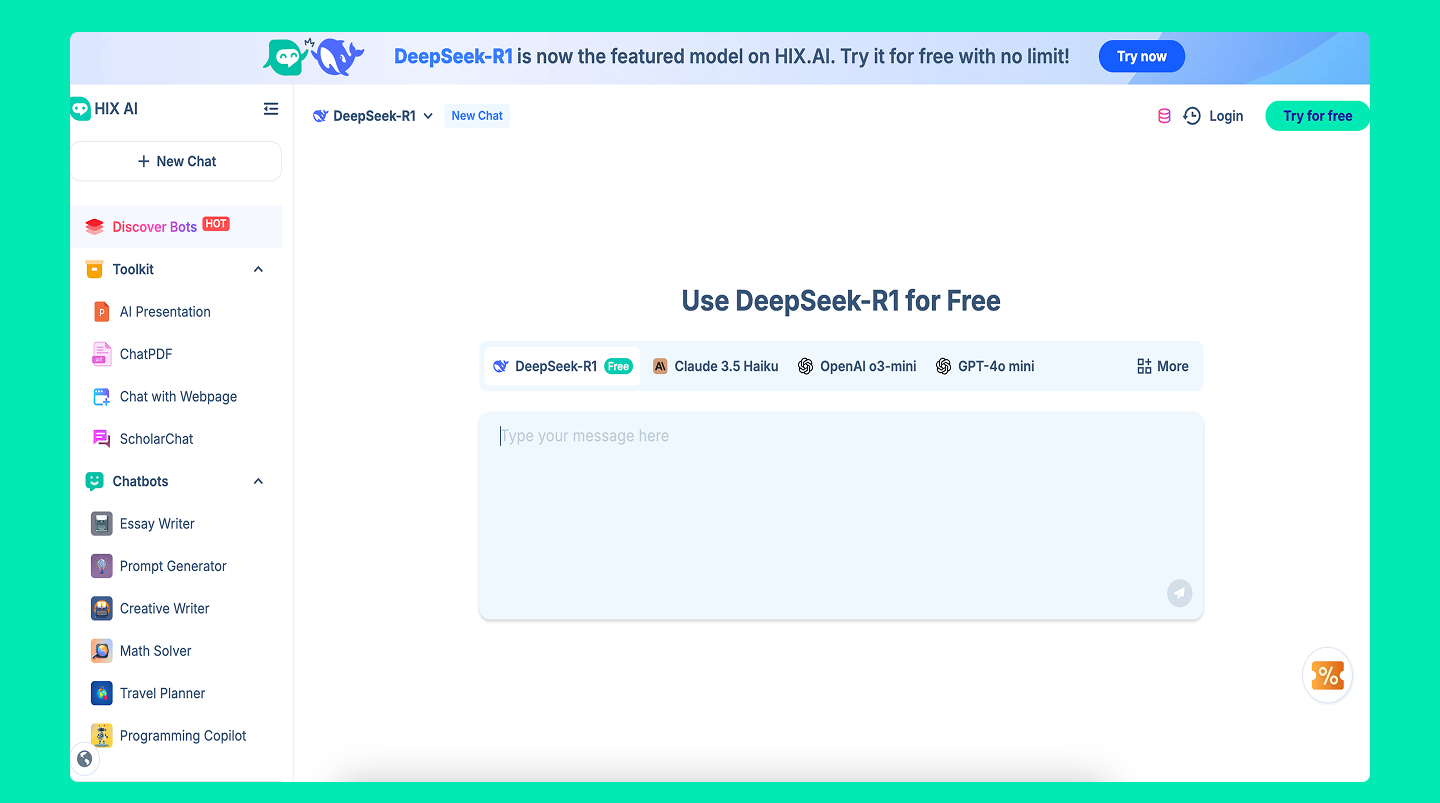Click the HIX AI logo icon

click(x=81, y=109)
